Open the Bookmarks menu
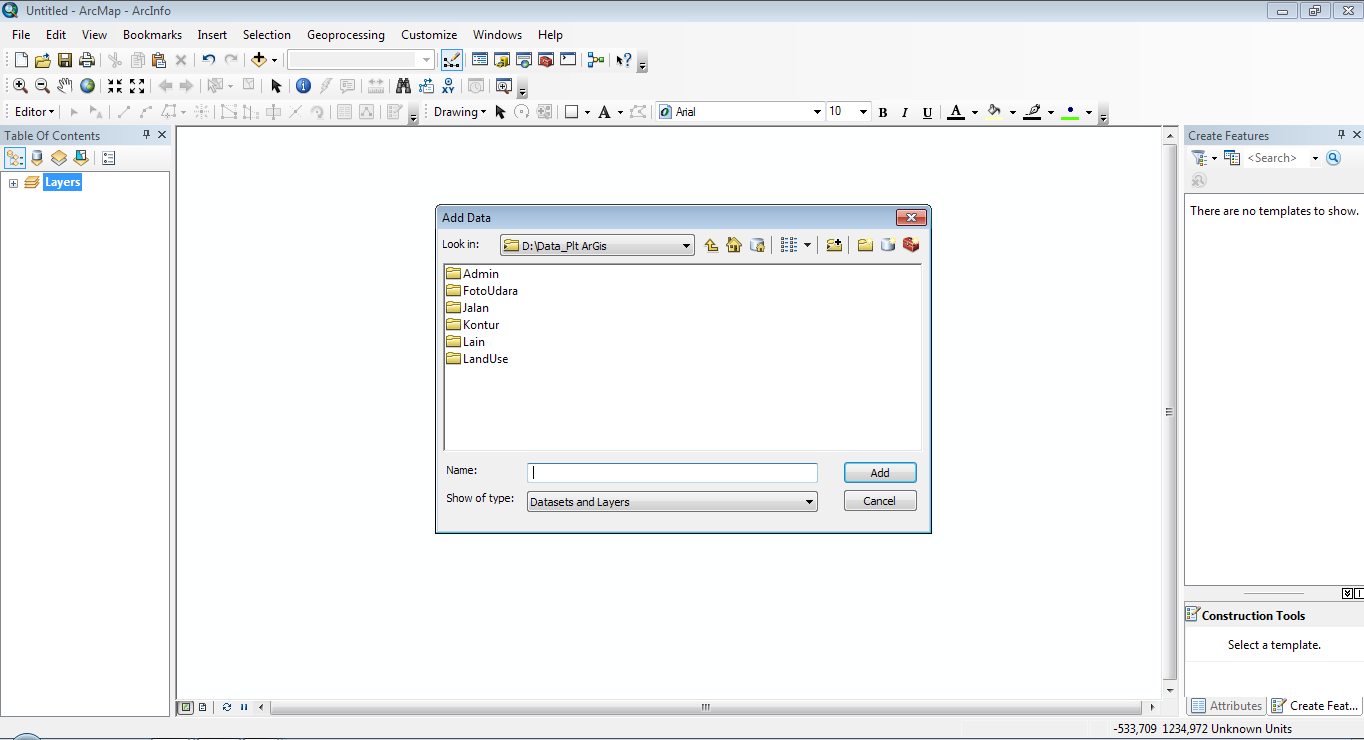Image resolution: width=1364 pixels, height=740 pixels. (x=152, y=35)
